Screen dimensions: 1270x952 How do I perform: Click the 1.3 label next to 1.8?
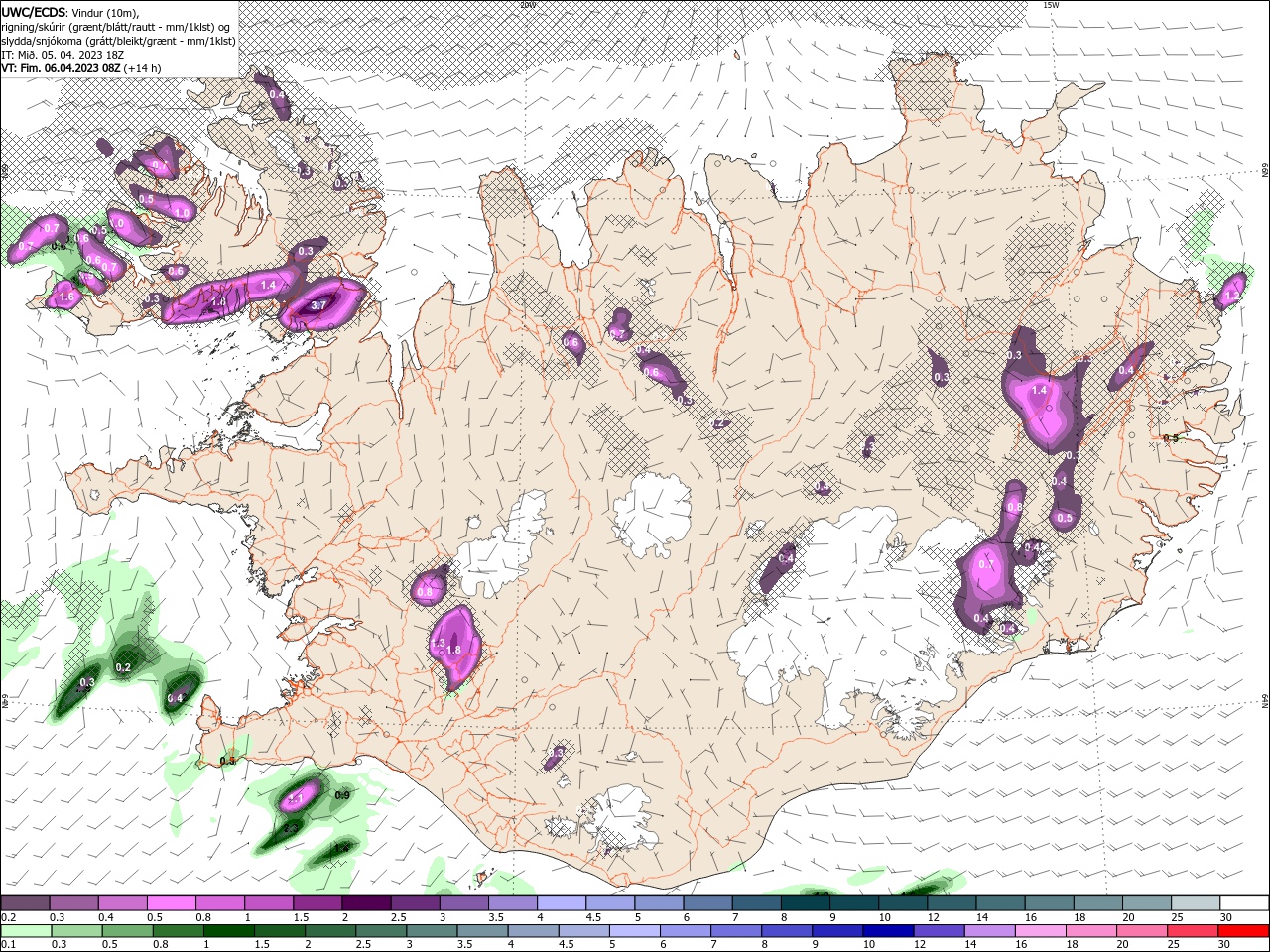pyautogui.click(x=440, y=644)
